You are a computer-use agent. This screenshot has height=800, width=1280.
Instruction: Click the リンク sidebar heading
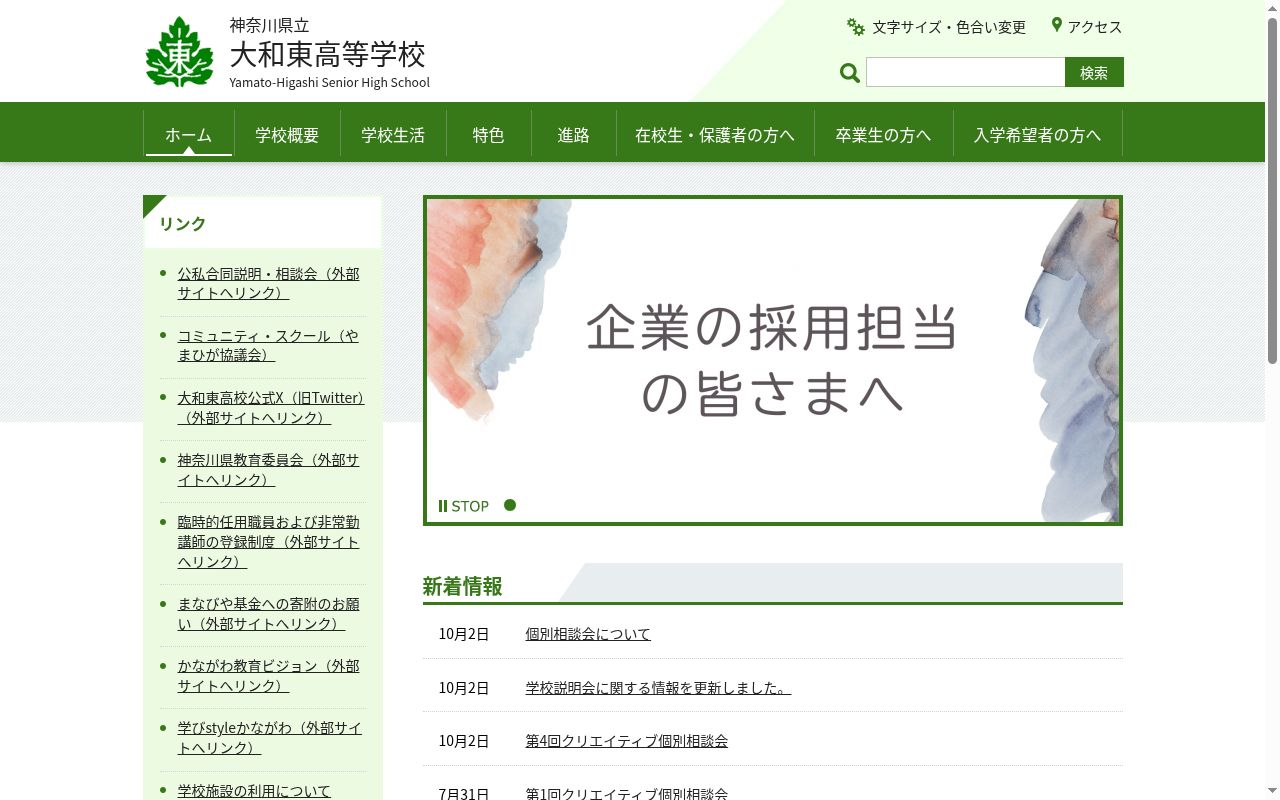(x=182, y=223)
